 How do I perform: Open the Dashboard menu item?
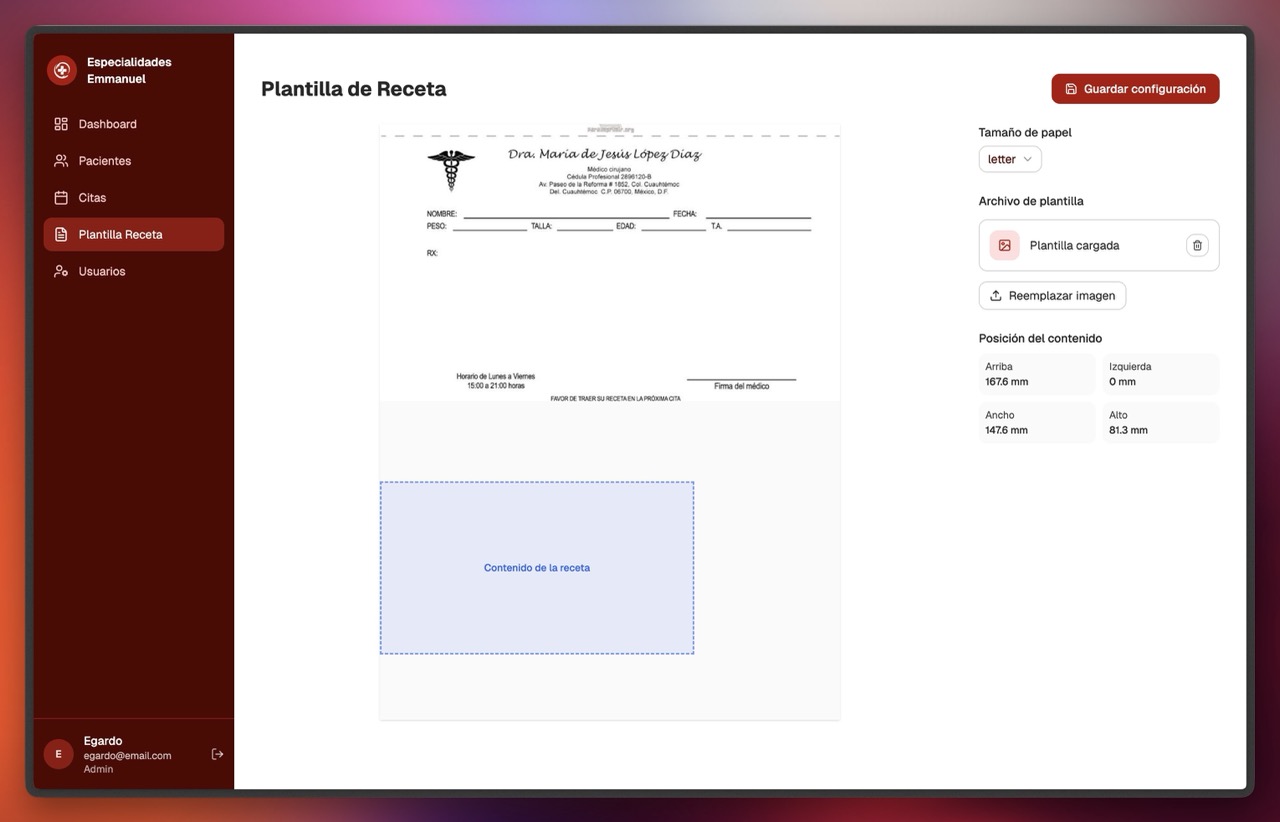pyautogui.click(x=108, y=124)
